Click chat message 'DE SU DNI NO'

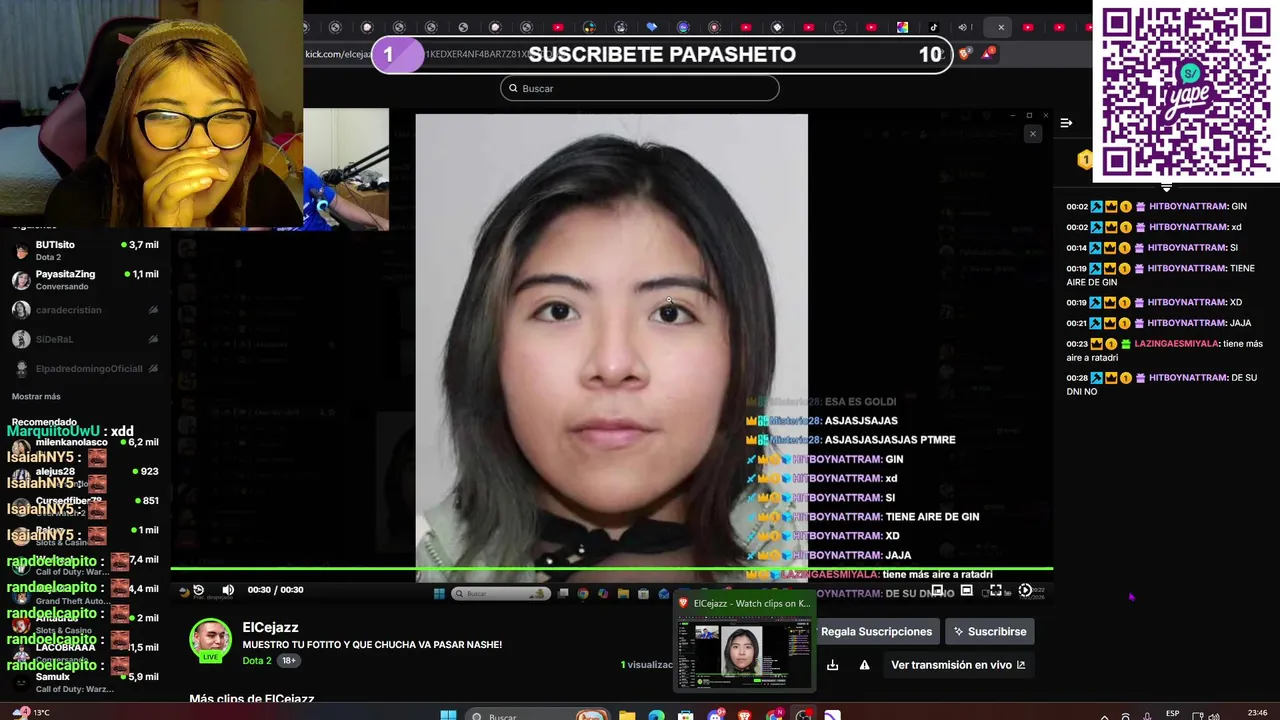click(1160, 384)
